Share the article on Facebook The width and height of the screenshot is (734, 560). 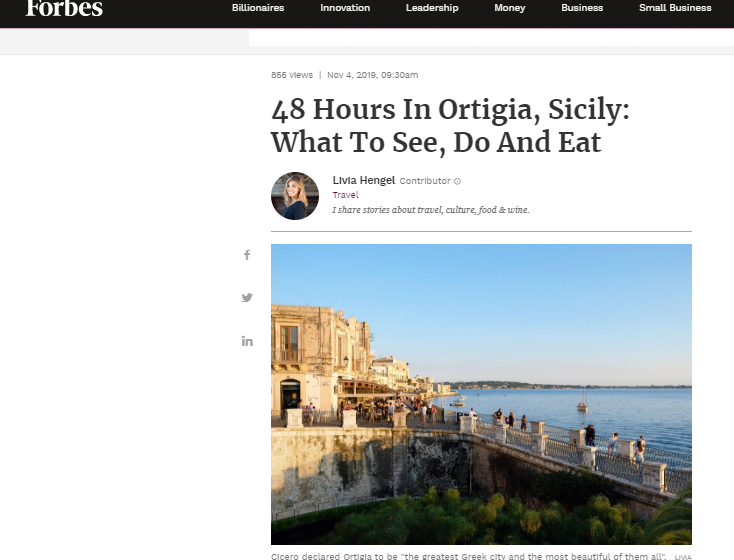(x=247, y=255)
